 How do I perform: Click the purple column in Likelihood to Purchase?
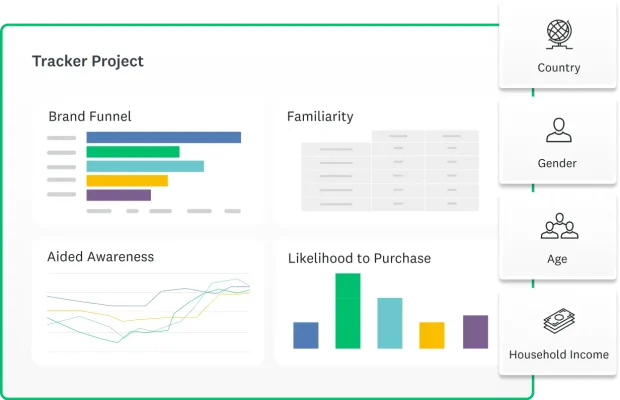click(x=475, y=332)
